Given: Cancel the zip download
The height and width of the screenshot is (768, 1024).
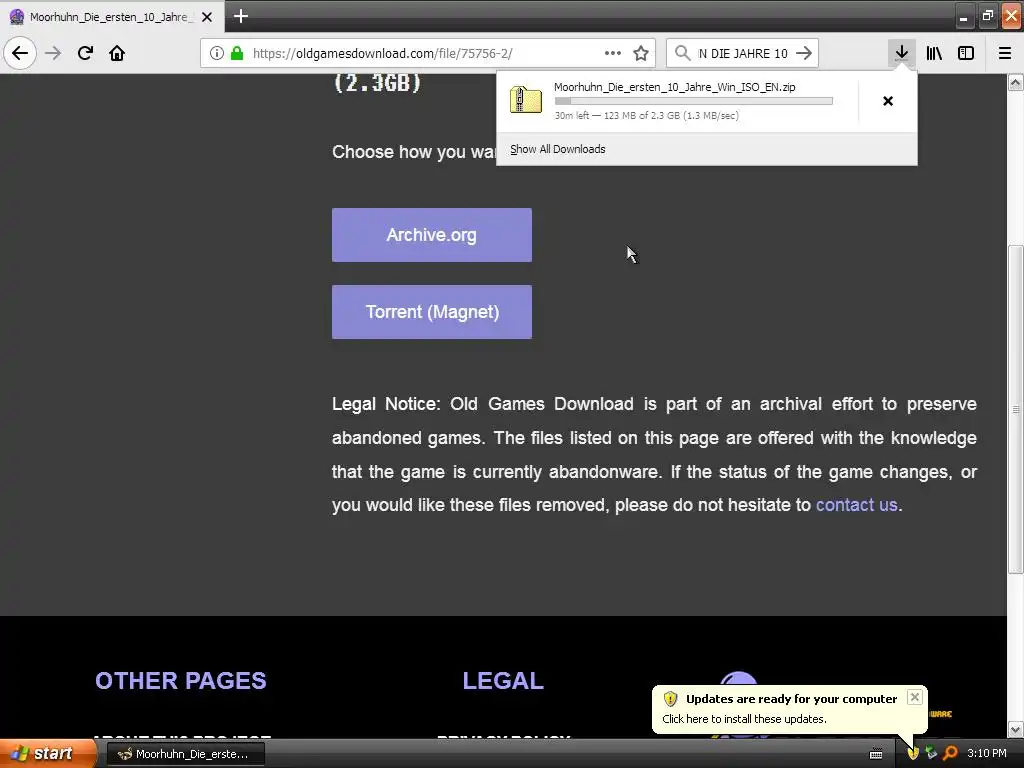Looking at the screenshot, I should pyautogui.click(x=888, y=101).
